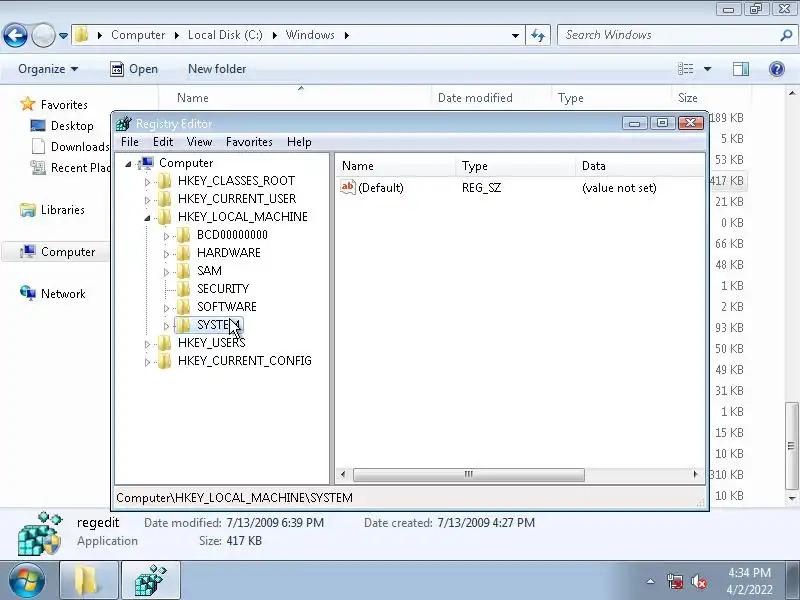Screen dimensions: 800x600
Task: Click the muted volume tray icon
Action: tap(698, 582)
